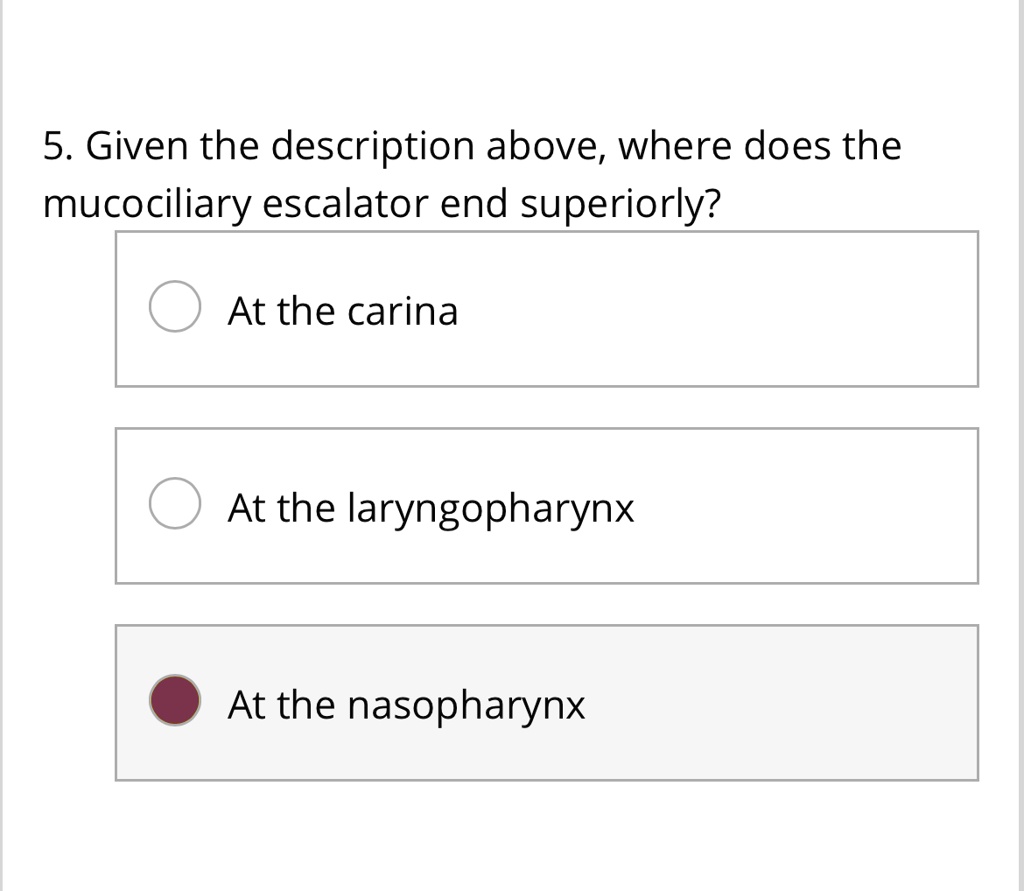Select the "At the carina" radio button
1024x891 pixels.
pos(174,309)
